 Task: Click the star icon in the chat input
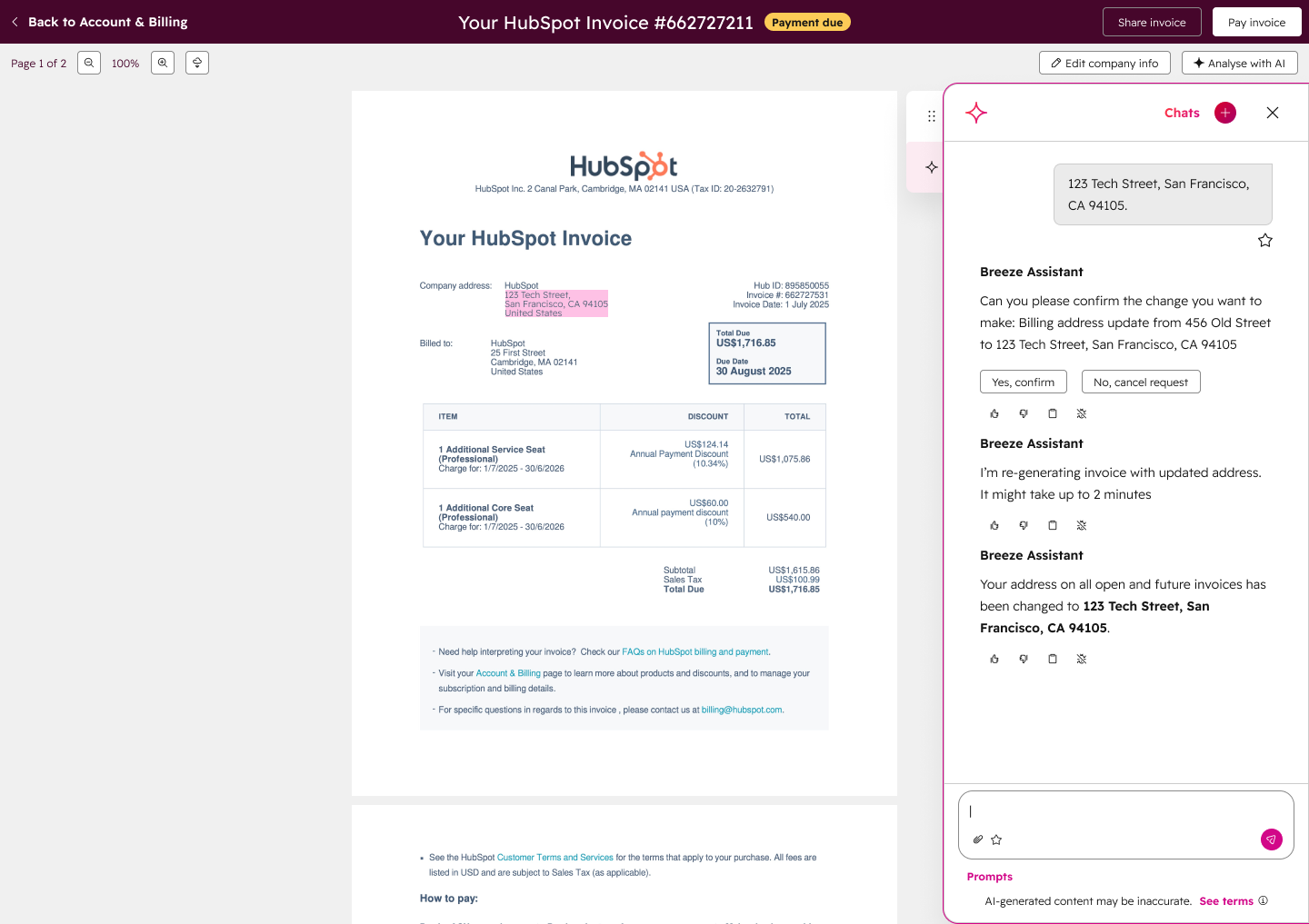(996, 840)
